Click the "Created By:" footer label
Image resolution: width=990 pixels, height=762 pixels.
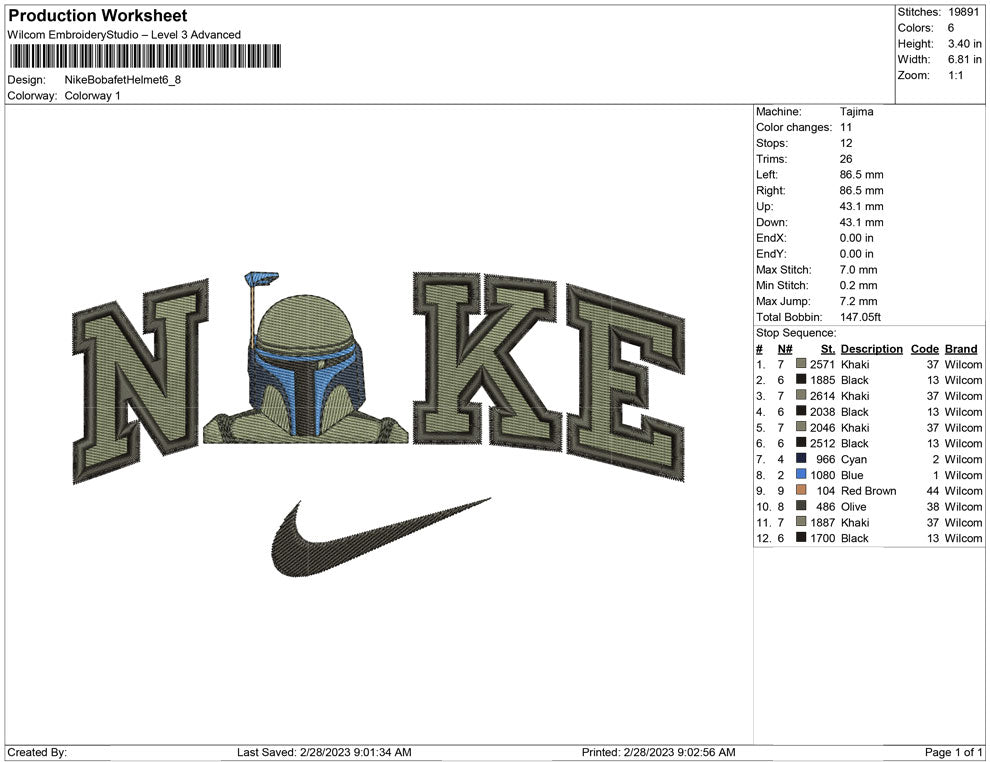click(x=37, y=751)
